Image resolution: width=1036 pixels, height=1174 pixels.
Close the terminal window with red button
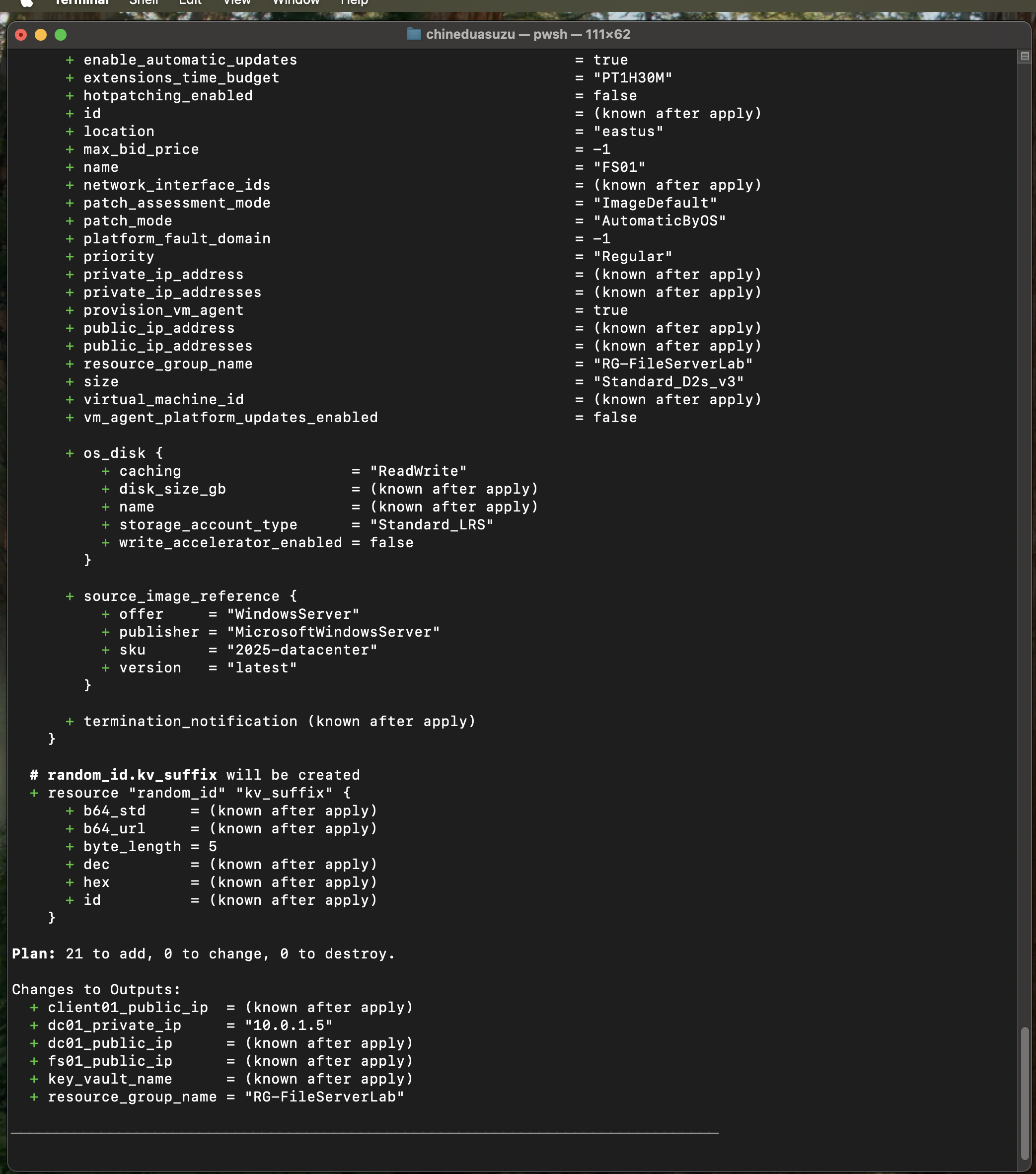pos(21,35)
